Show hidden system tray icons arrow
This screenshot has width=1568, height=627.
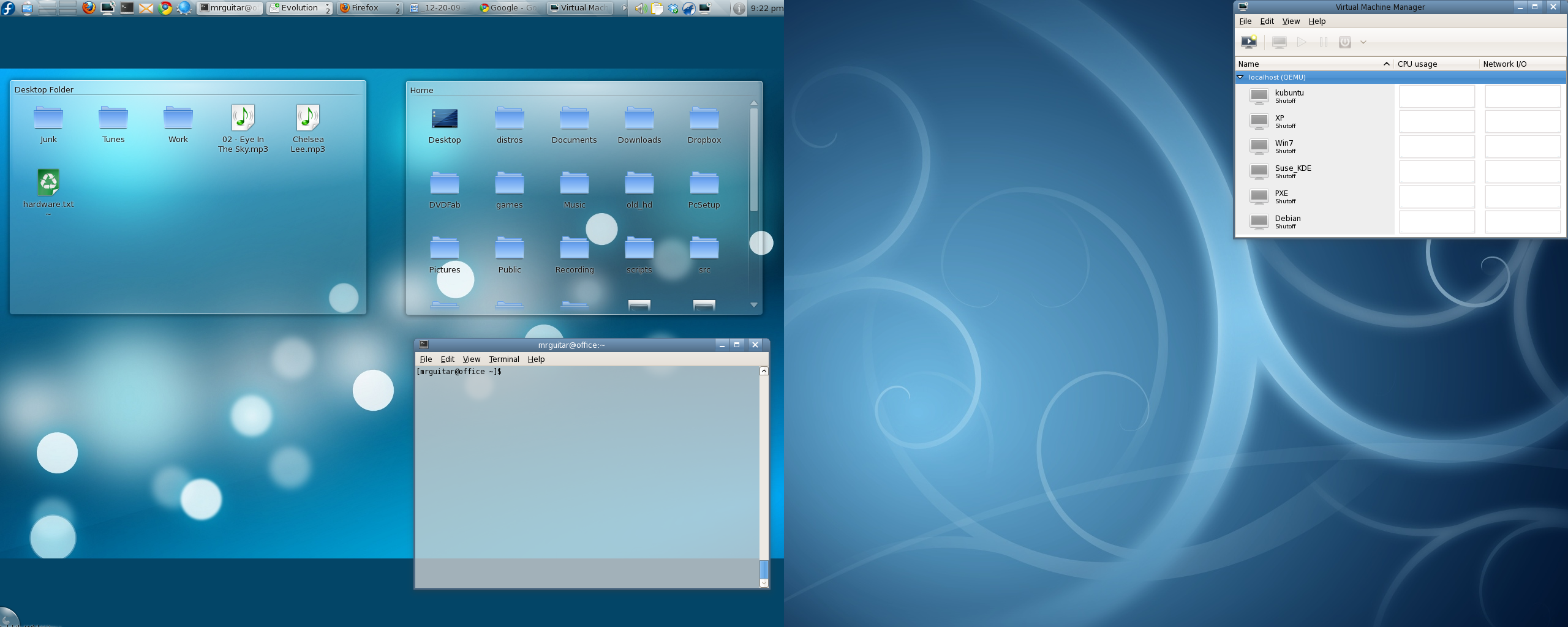pyautogui.click(x=624, y=8)
